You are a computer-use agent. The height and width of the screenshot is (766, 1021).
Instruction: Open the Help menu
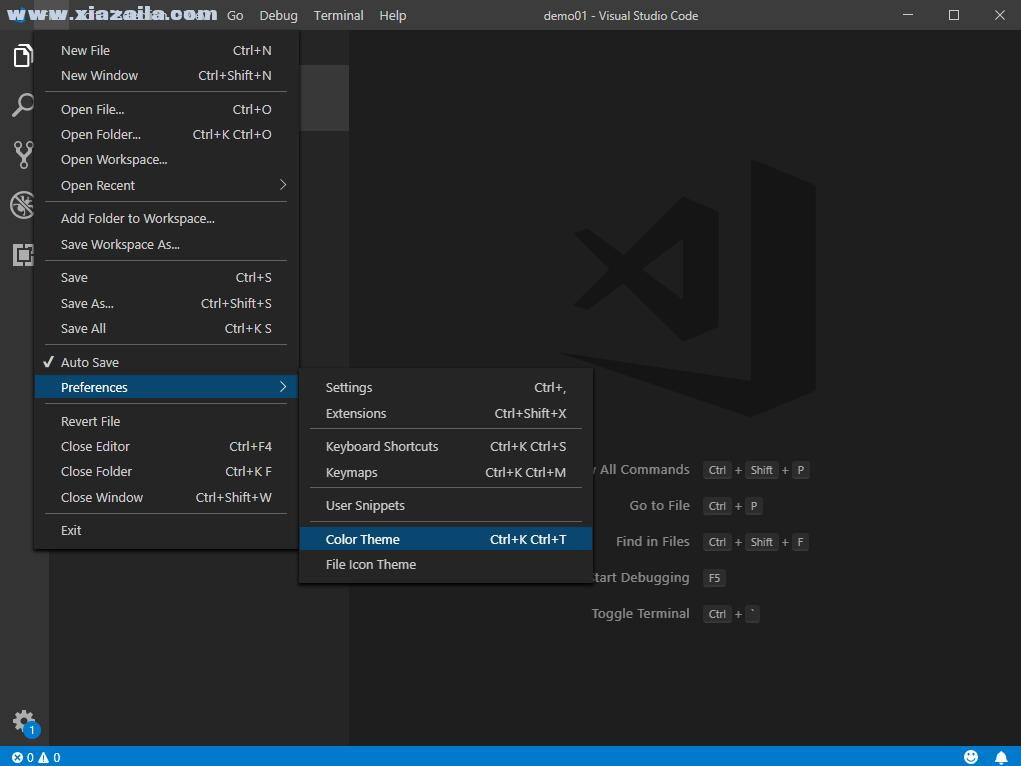[393, 15]
